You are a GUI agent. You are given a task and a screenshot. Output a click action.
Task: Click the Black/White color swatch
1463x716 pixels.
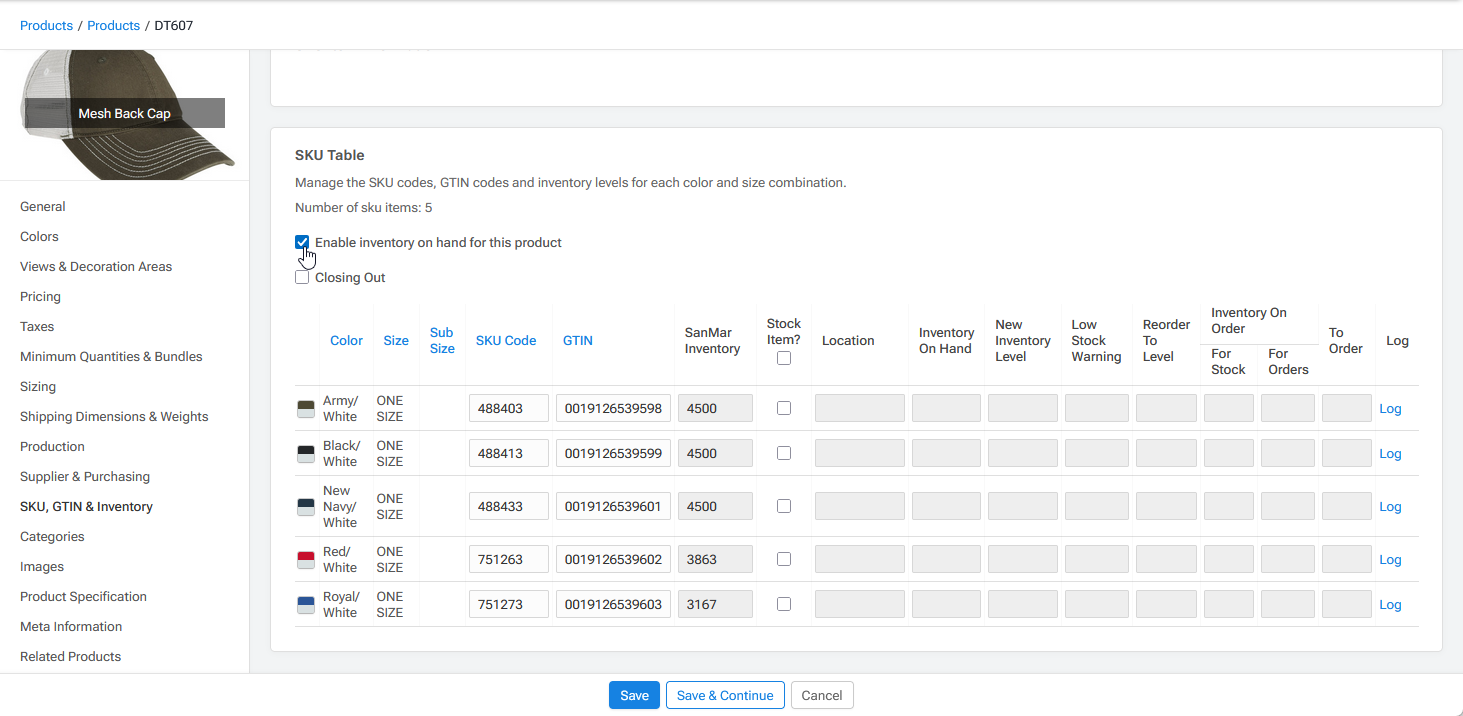click(305, 453)
